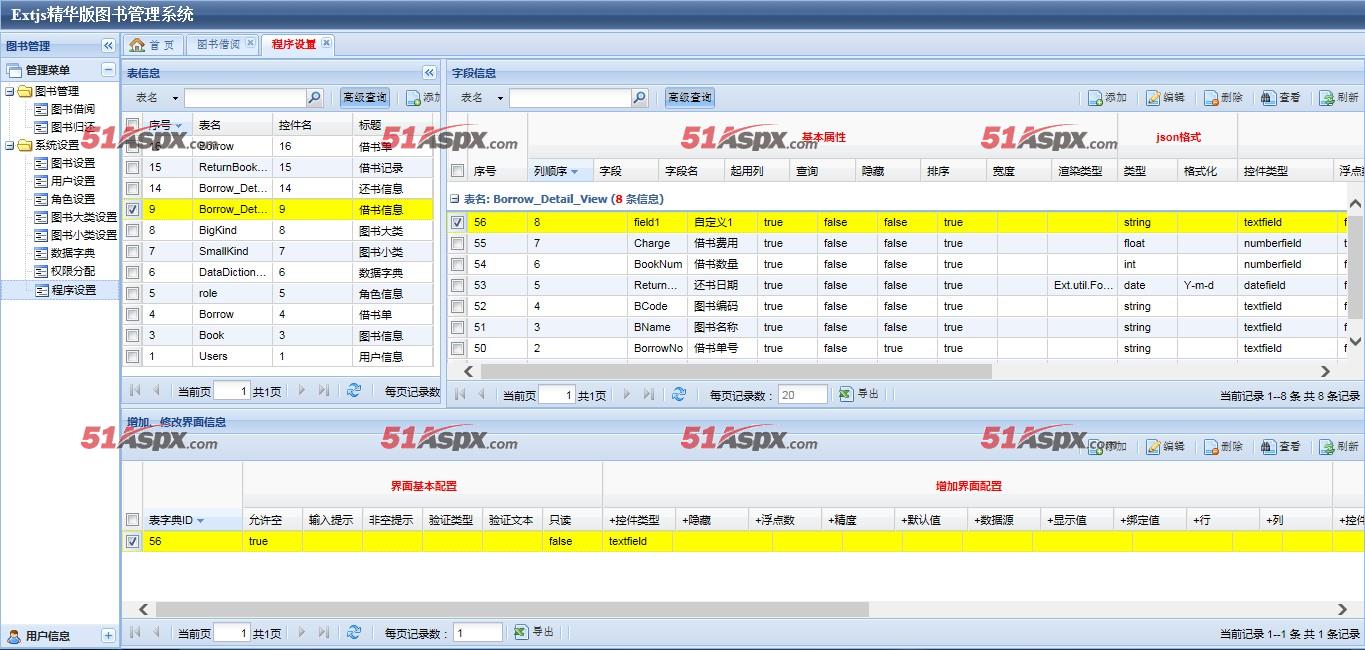This screenshot has width=1365, height=650.
Task: Click 编辑 in the bottom panel toolbar
Action: (x=1166, y=447)
